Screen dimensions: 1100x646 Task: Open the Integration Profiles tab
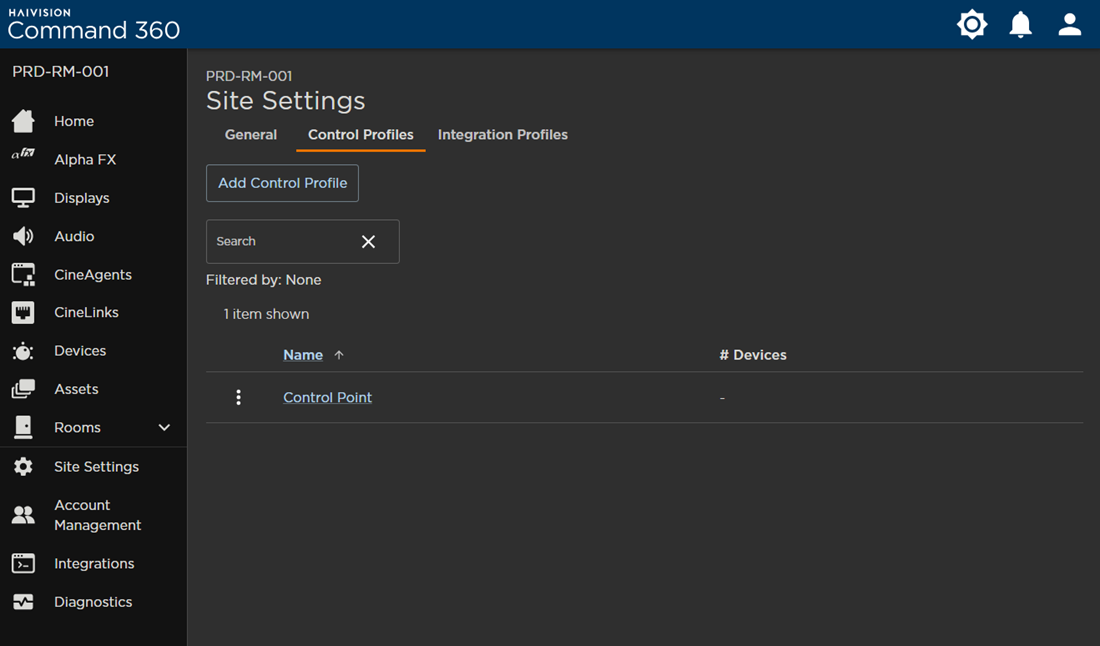coord(503,135)
